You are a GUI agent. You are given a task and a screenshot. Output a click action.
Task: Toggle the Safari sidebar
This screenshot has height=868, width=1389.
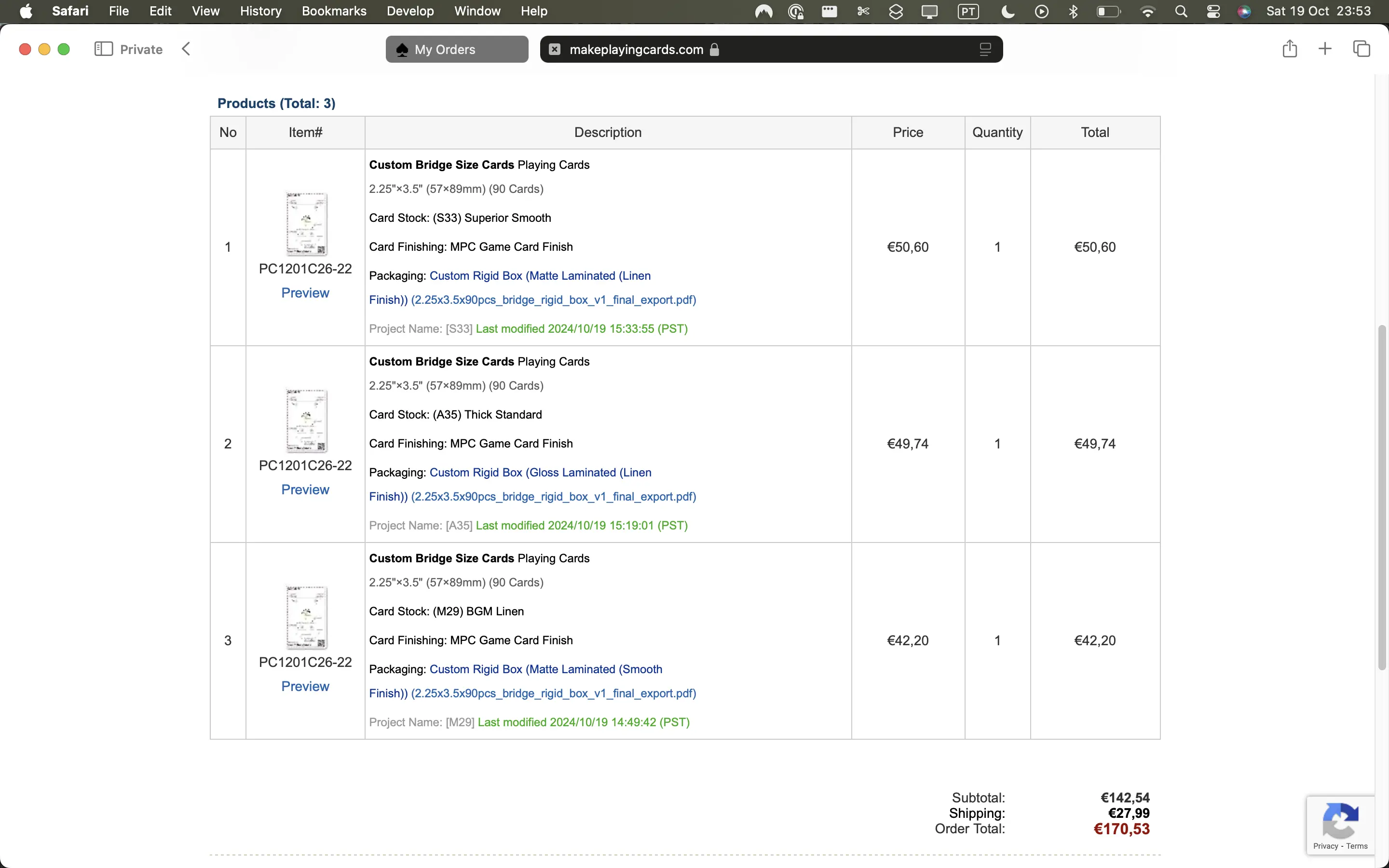click(x=103, y=49)
